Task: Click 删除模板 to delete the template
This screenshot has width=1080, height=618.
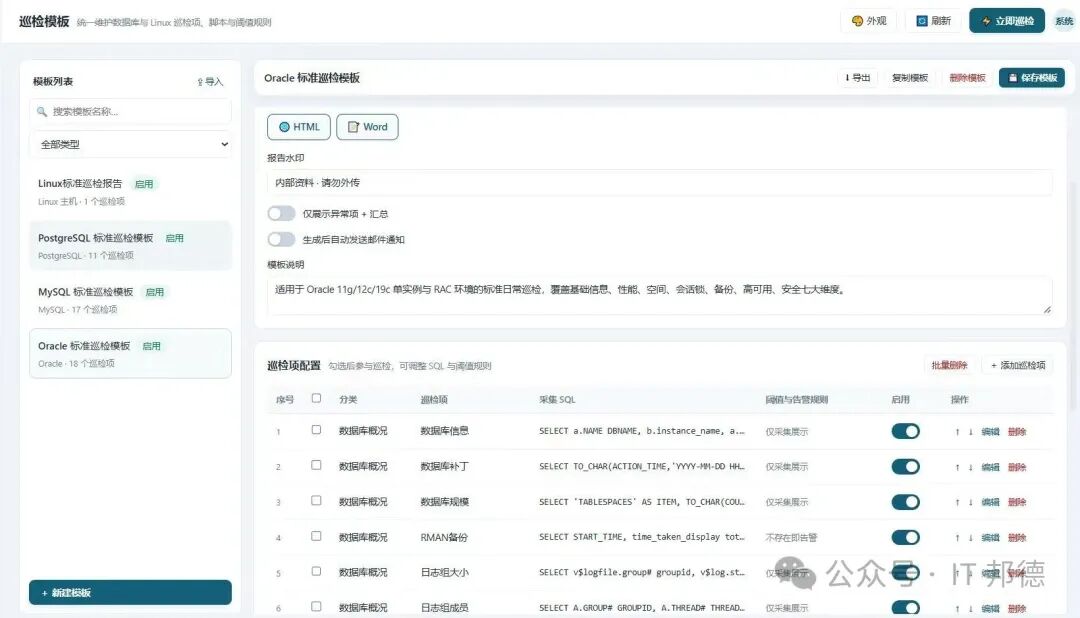Action: tap(967, 78)
